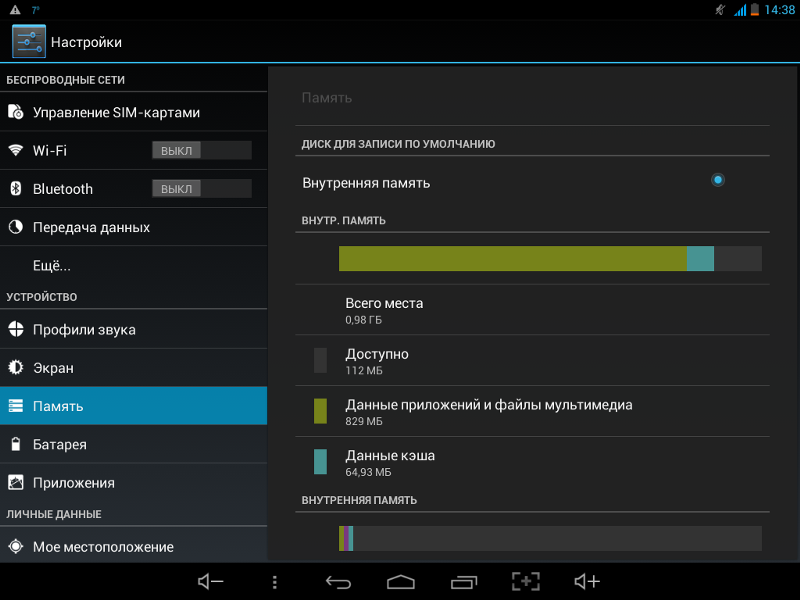
Task: Open data usage icon next to Передача данных
Action: tap(16, 227)
